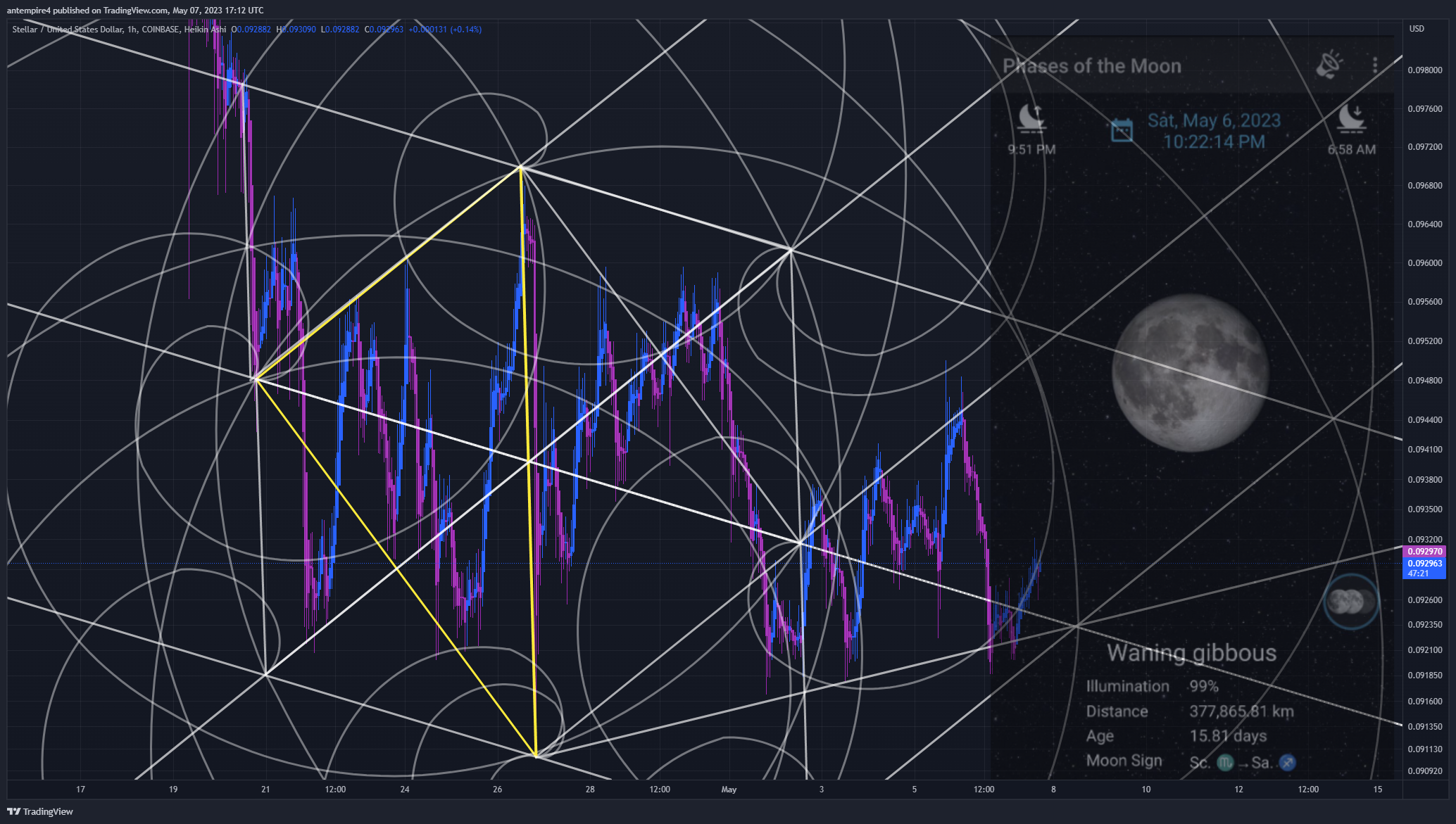Click date 15 on the time axis
Screen dimensions: 1456x824
coord(1378,790)
